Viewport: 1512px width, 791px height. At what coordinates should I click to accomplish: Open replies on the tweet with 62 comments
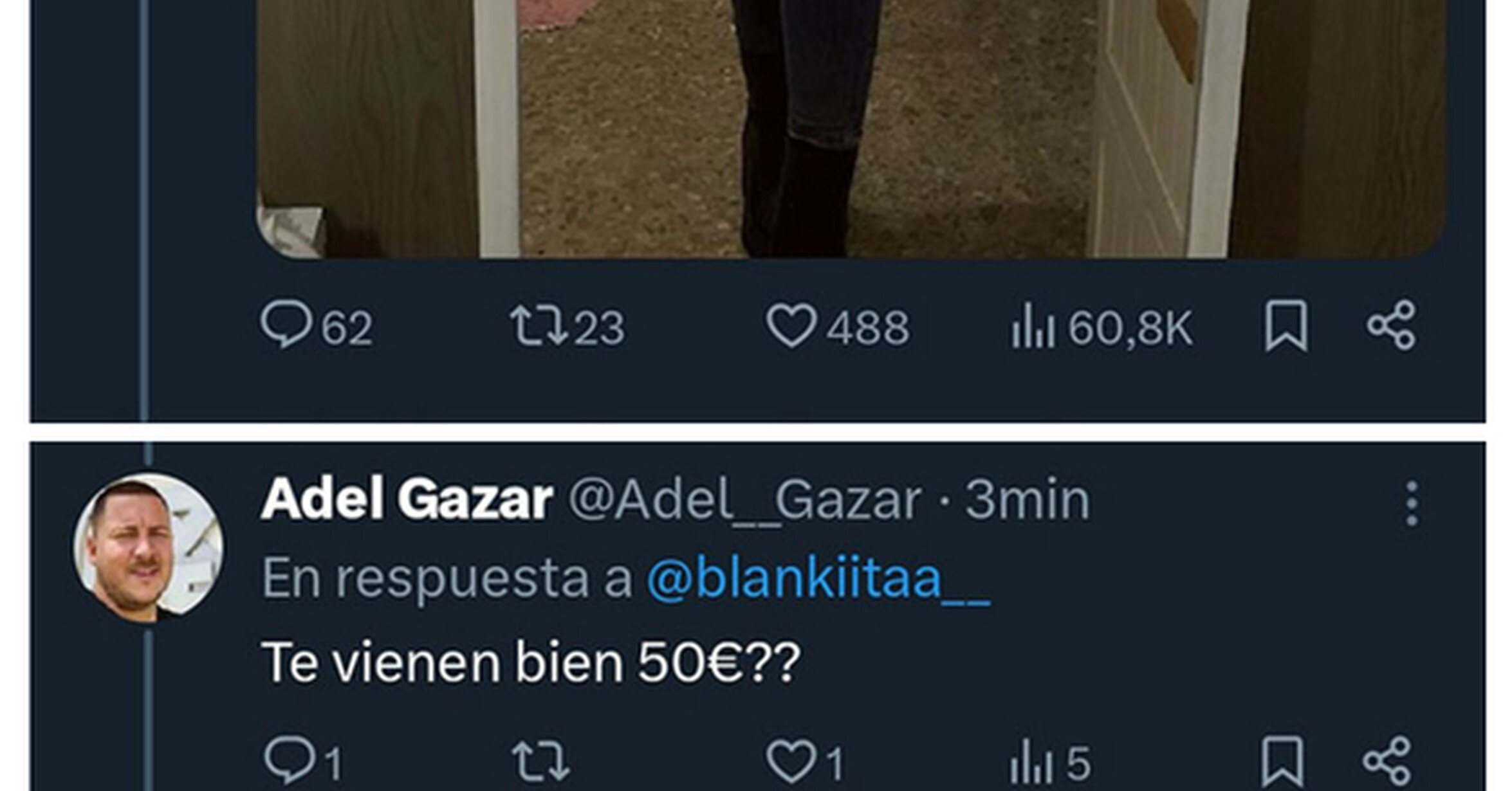(317, 326)
